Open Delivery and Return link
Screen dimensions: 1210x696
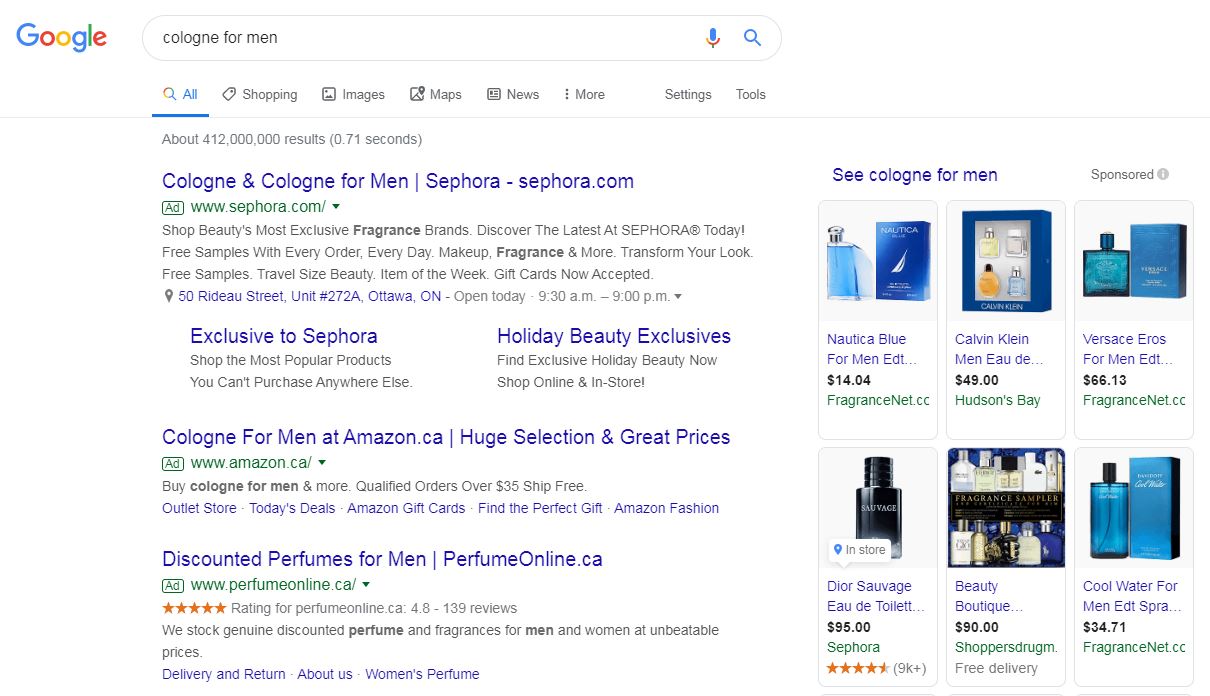tap(224, 674)
